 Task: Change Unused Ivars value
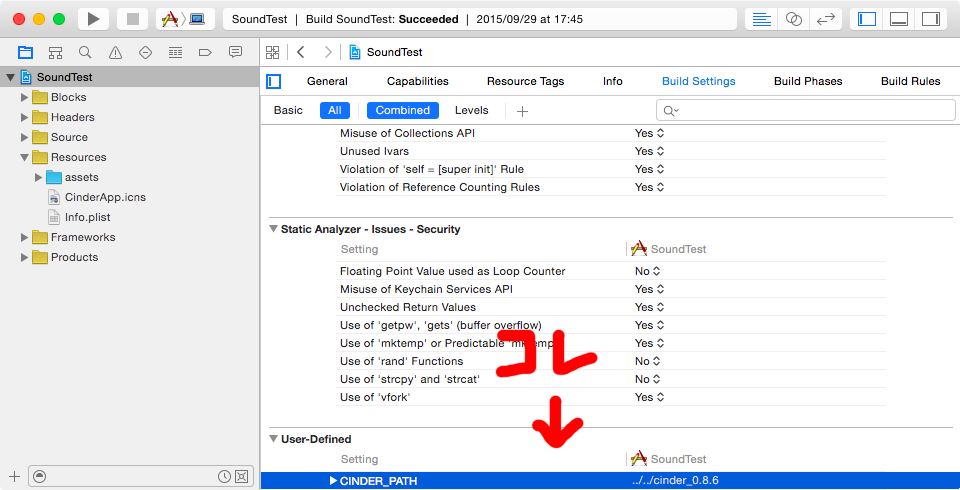click(x=650, y=151)
